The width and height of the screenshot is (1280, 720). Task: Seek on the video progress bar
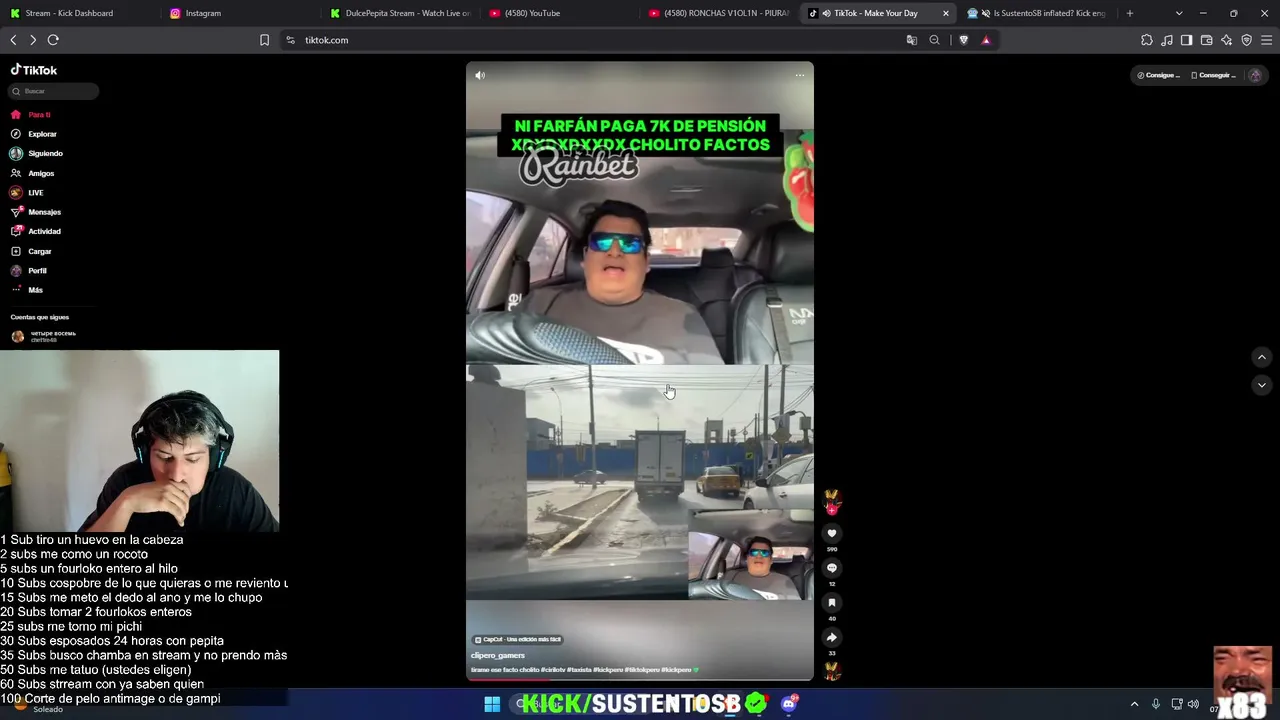tap(640, 680)
